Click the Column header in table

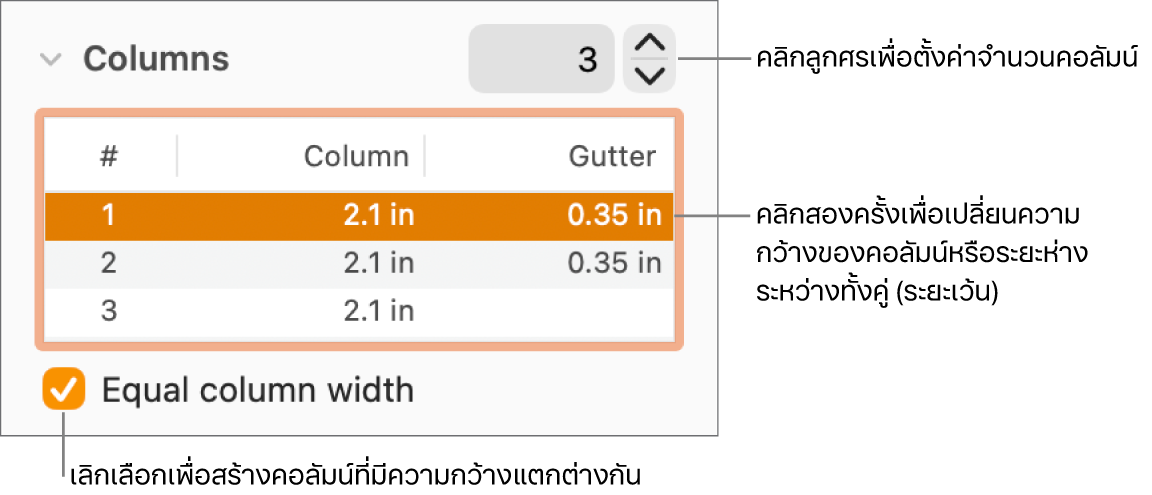[x=356, y=156]
